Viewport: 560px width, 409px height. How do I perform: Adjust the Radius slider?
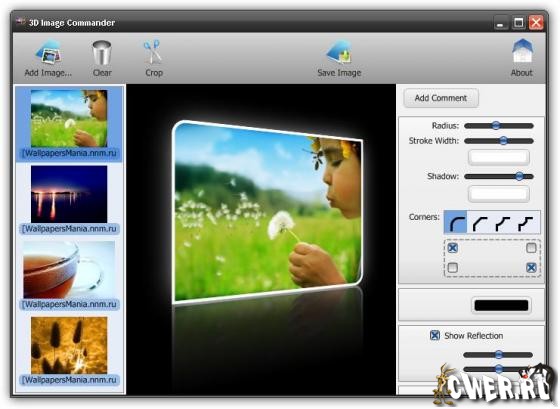pos(499,126)
